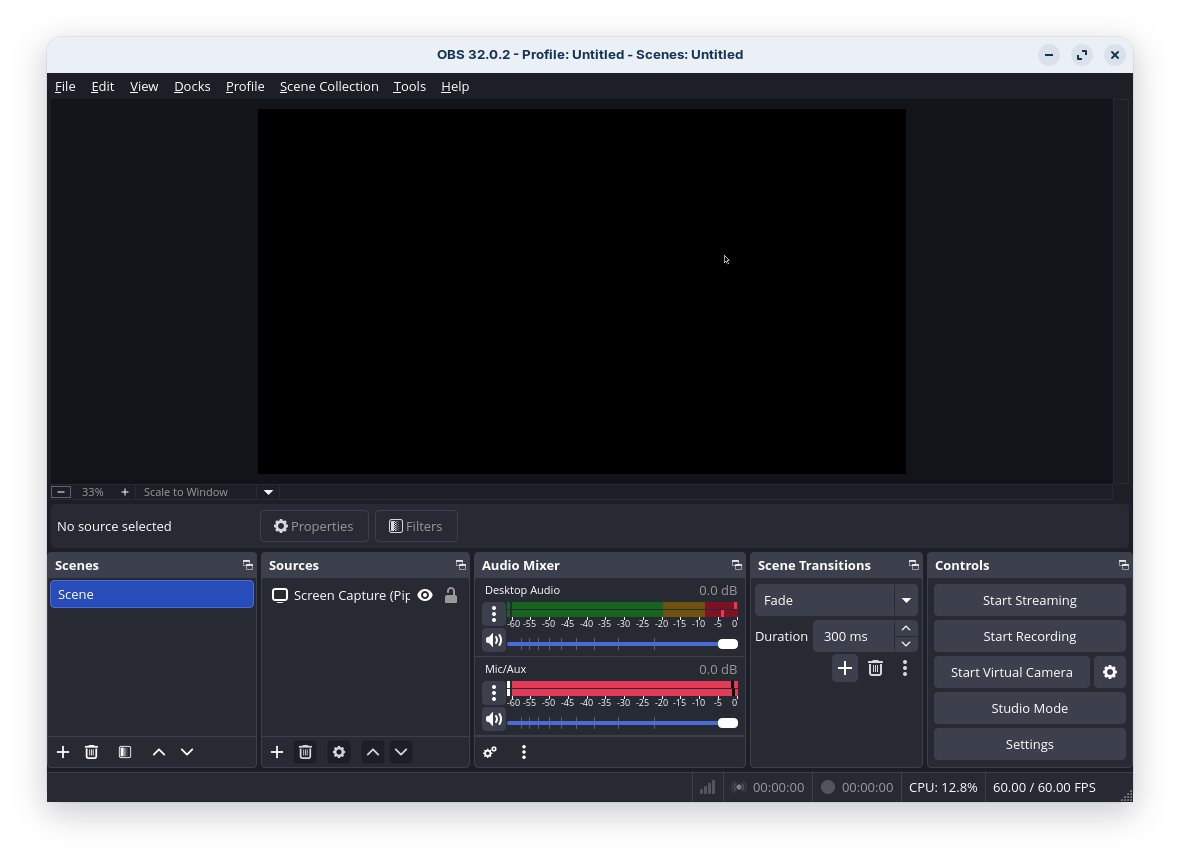Open the Docks menu
This screenshot has height=859, width=1180.
[x=192, y=86]
